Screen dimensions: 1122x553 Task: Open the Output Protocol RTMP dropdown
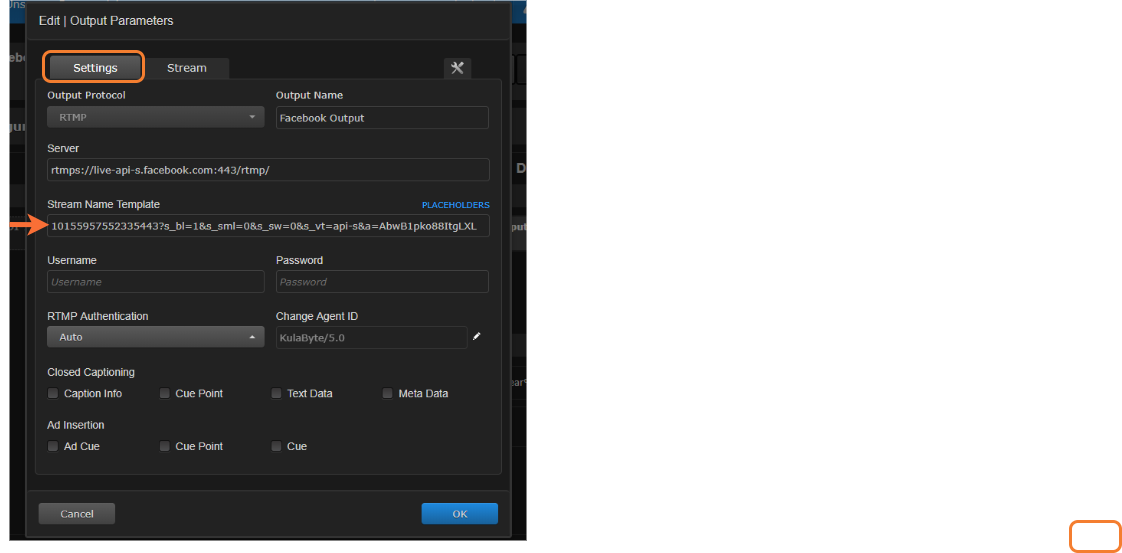(x=155, y=118)
